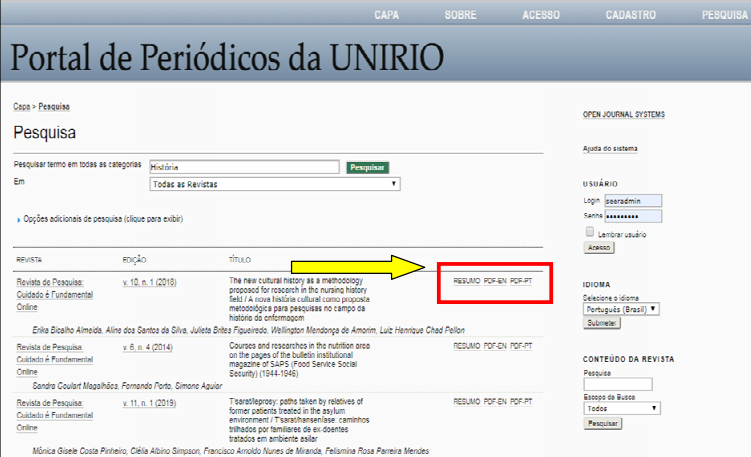Open PDF-EN link of the first result
751x457 pixels.
495,281
